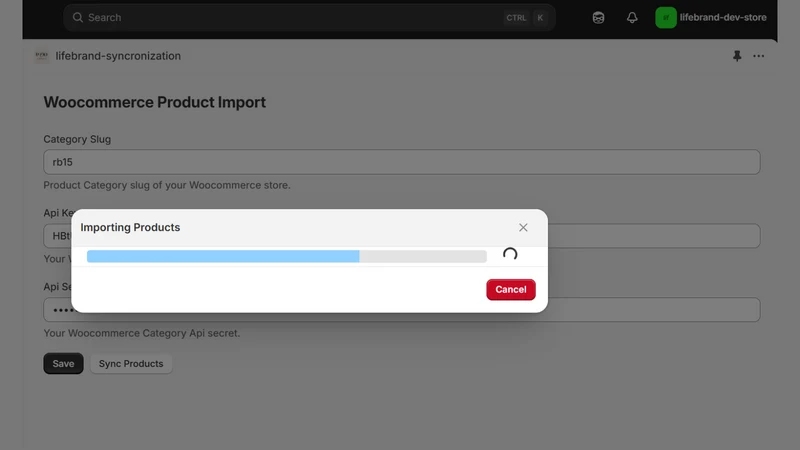The image size is (800, 450).
Task: Click the search magnifier icon
Action: [78, 17]
